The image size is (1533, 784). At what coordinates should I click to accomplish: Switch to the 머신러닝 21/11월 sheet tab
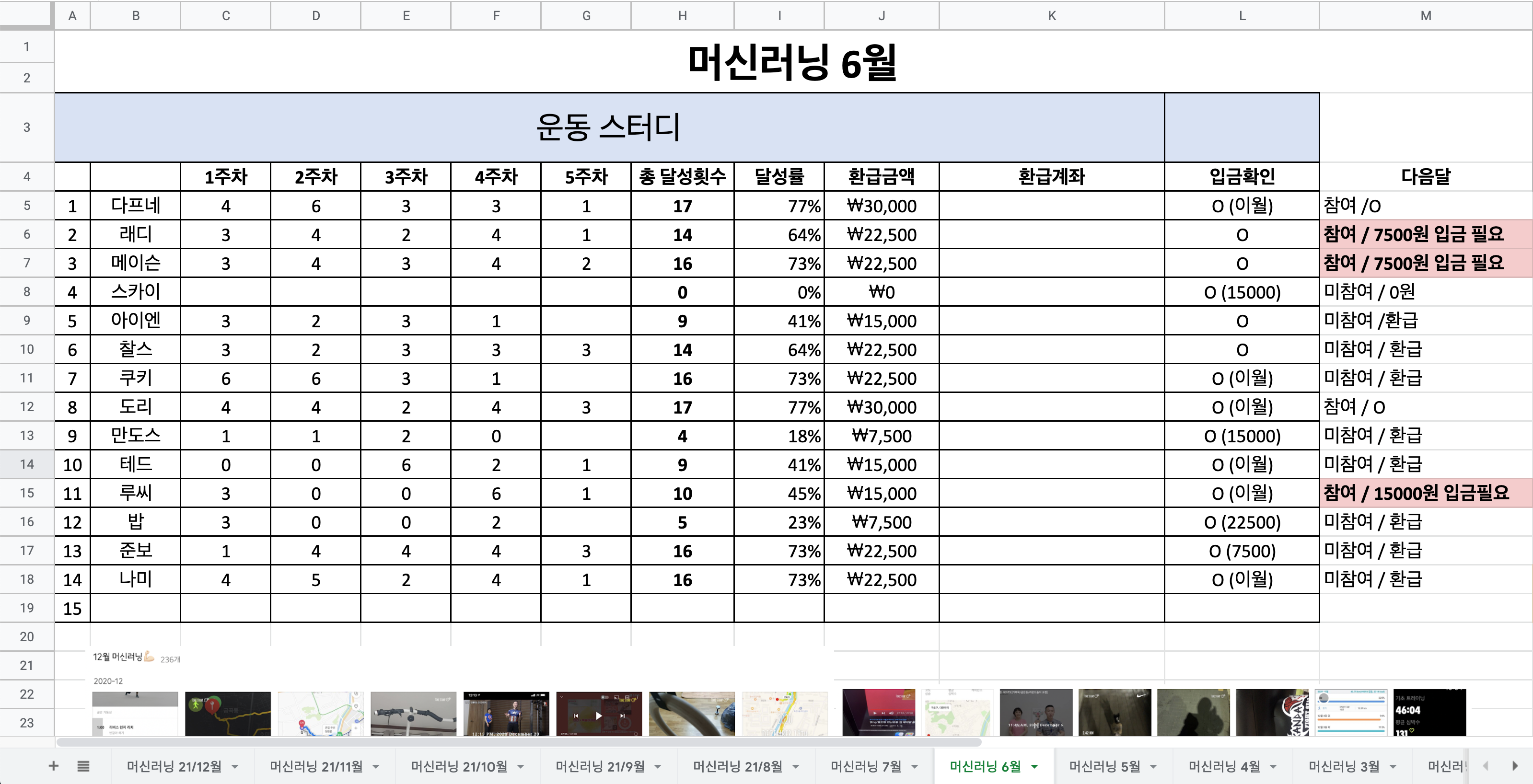316,766
